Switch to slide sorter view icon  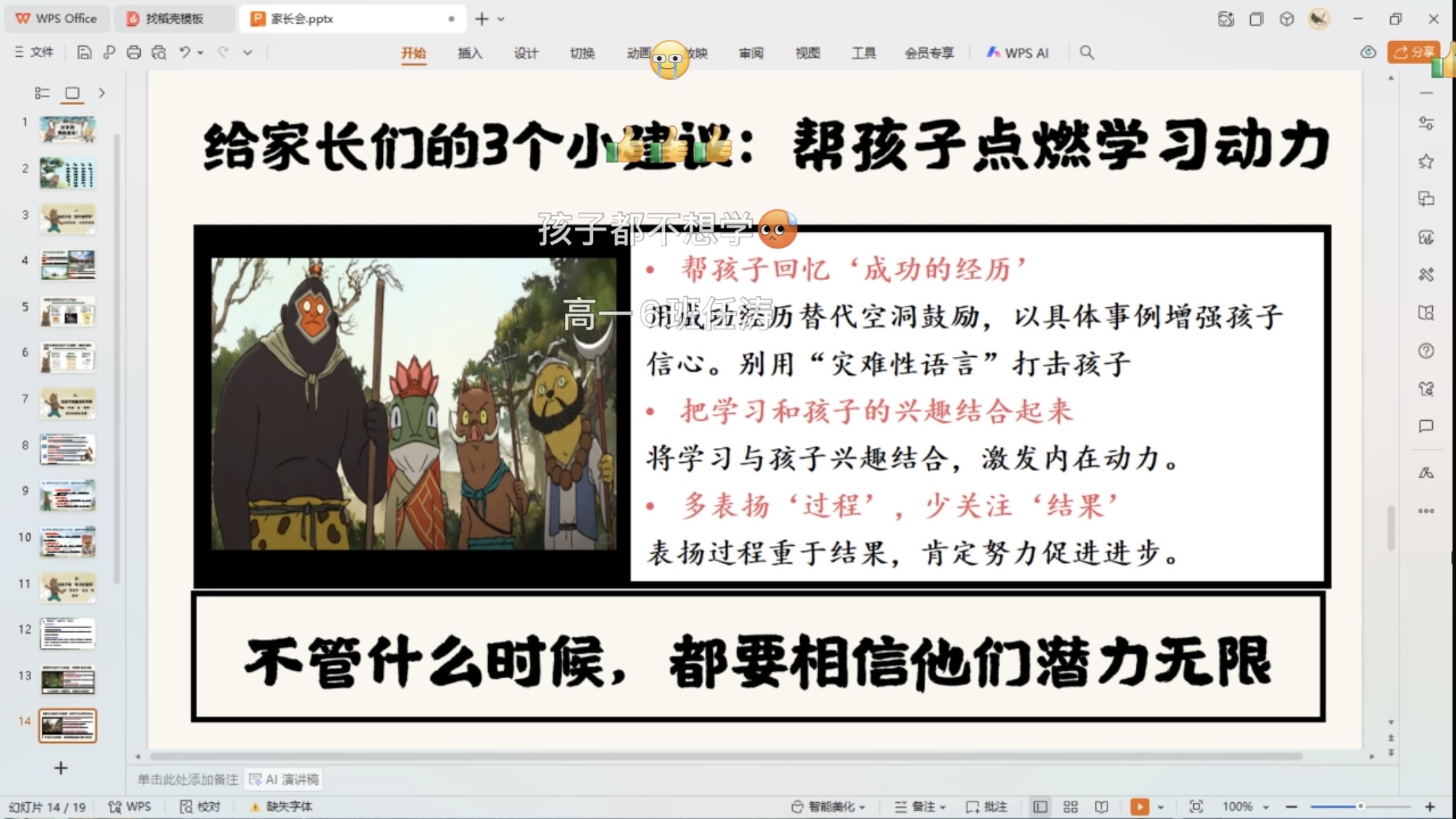tap(1070, 806)
